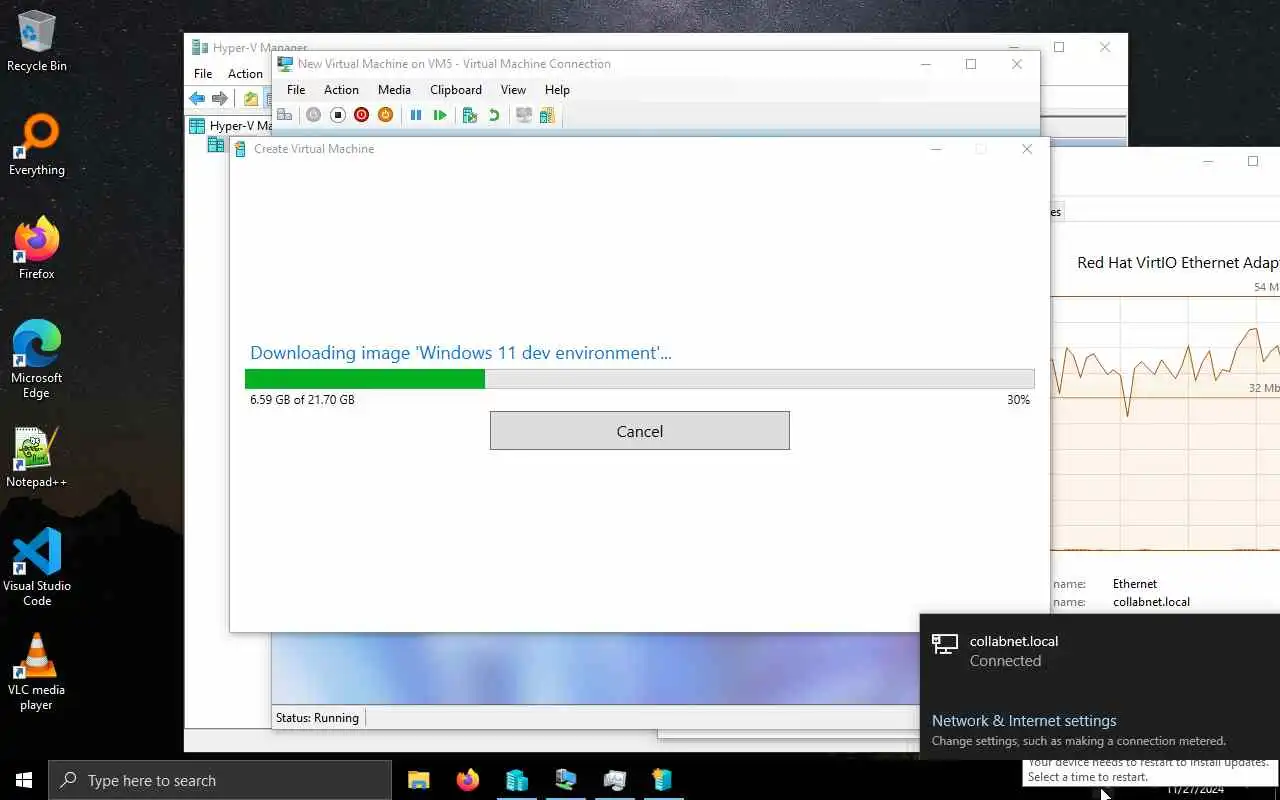Image resolution: width=1280 pixels, height=800 pixels.
Task: Click the greyed Enhanced Session monitor icon
Action: click(523, 115)
